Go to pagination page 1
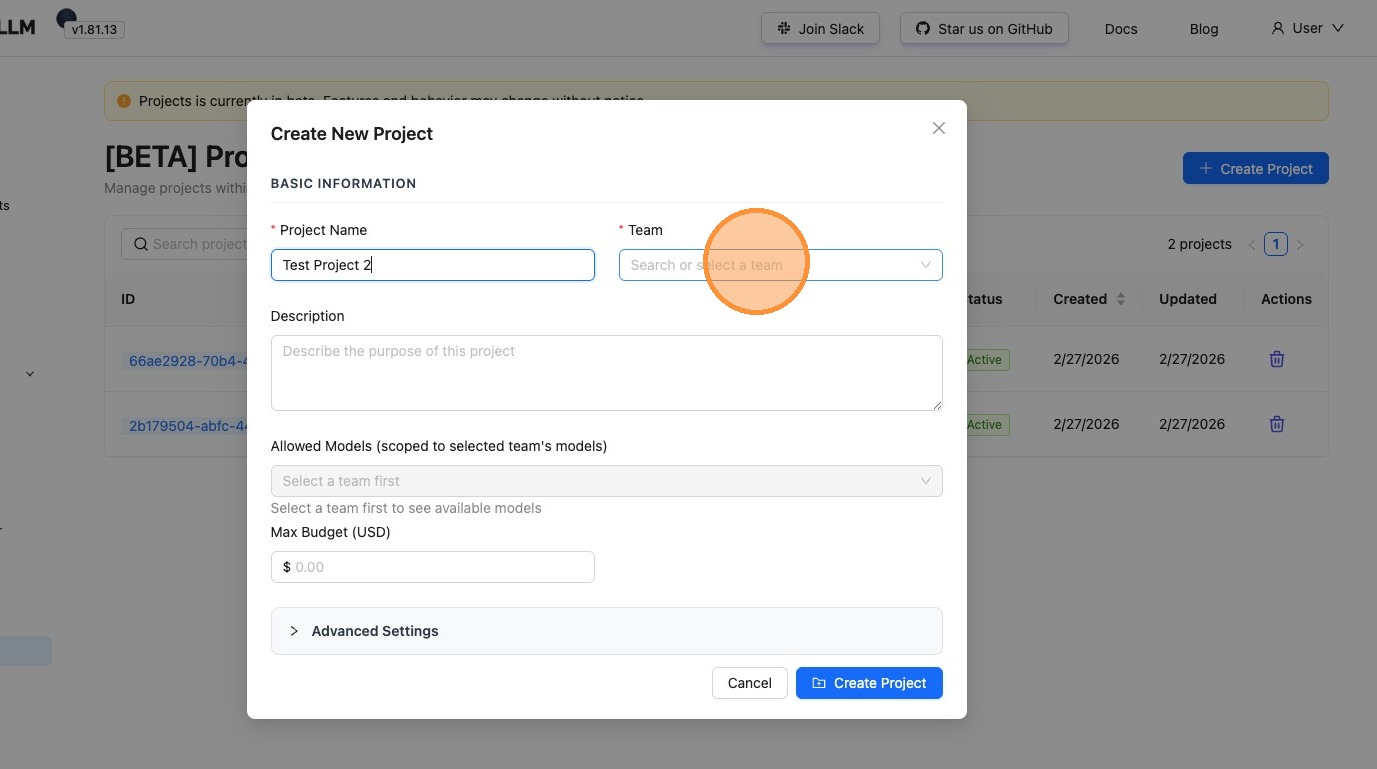The width and height of the screenshot is (1377, 769). [1275, 244]
